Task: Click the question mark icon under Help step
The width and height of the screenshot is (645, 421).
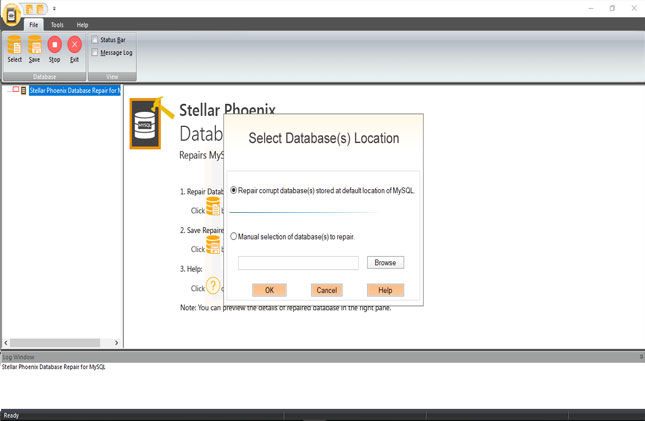Action: (x=213, y=286)
